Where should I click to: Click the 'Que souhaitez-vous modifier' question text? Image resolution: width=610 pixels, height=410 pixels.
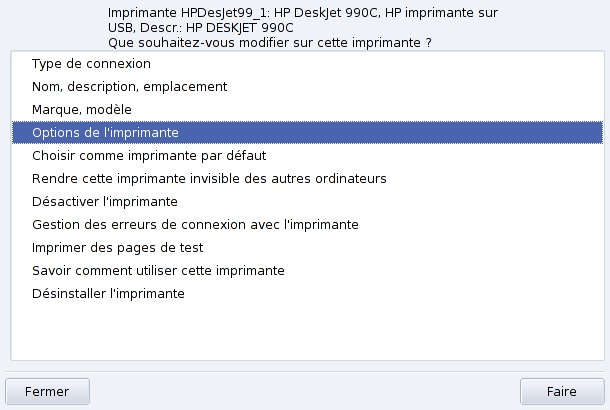point(275,43)
